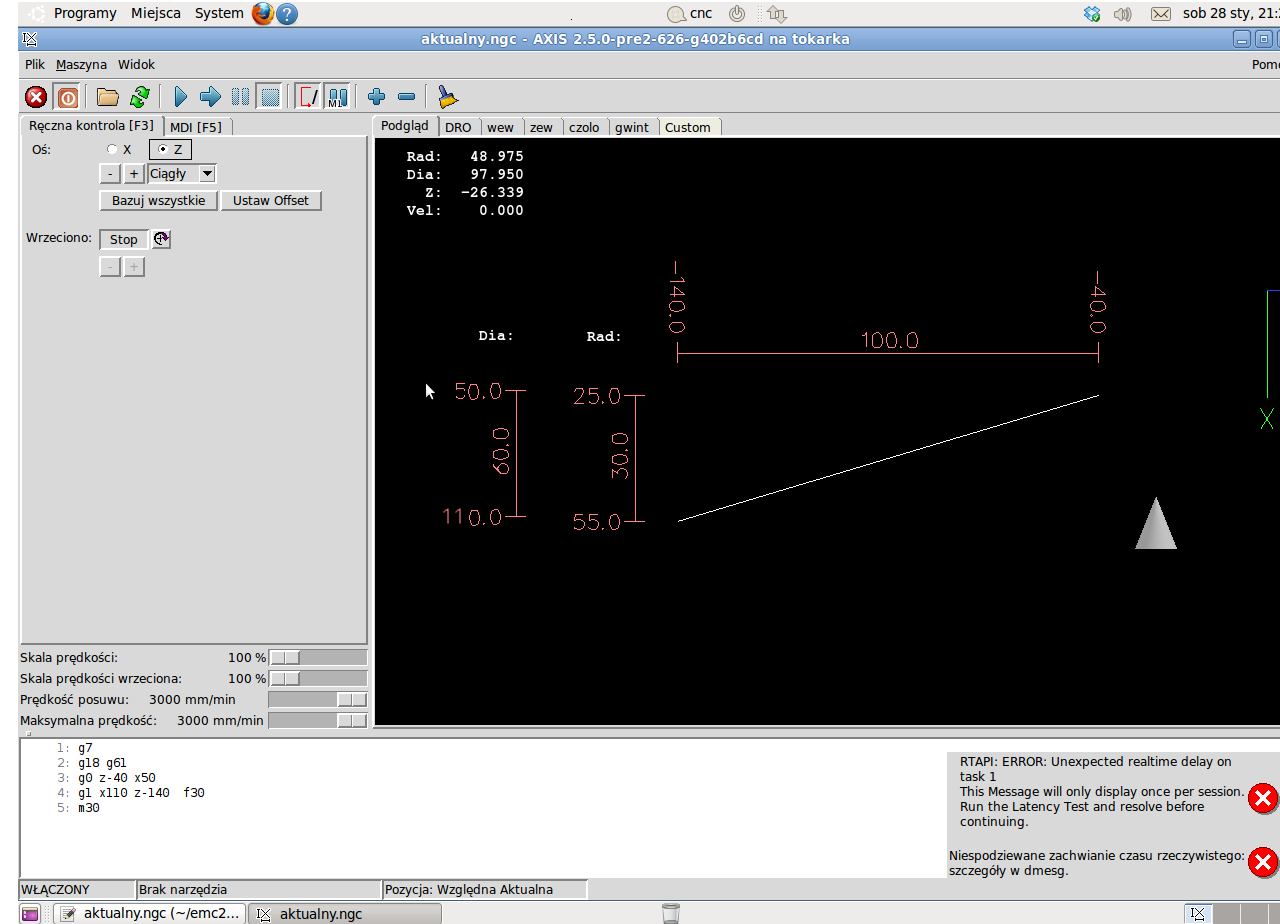Viewport: 1280px width, 924px height.
Task: Open a G-code file with folder icon
Action: point(107,97)
